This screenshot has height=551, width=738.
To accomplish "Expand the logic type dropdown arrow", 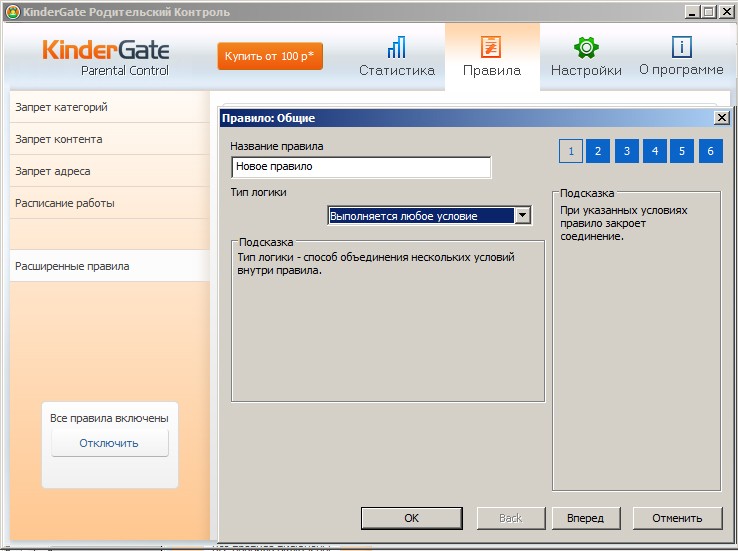I will coord(522,216).
